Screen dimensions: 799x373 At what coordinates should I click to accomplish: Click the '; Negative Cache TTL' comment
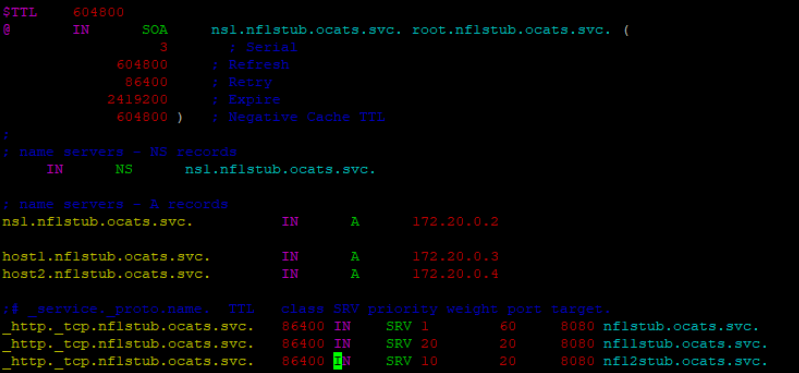(x=298, y=117)
